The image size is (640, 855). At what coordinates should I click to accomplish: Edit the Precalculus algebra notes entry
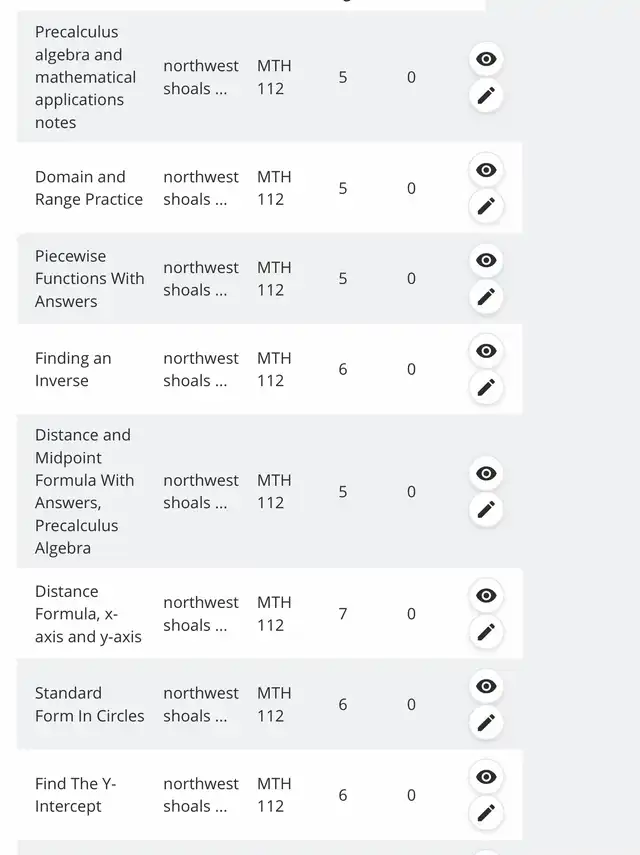[486, 95]
